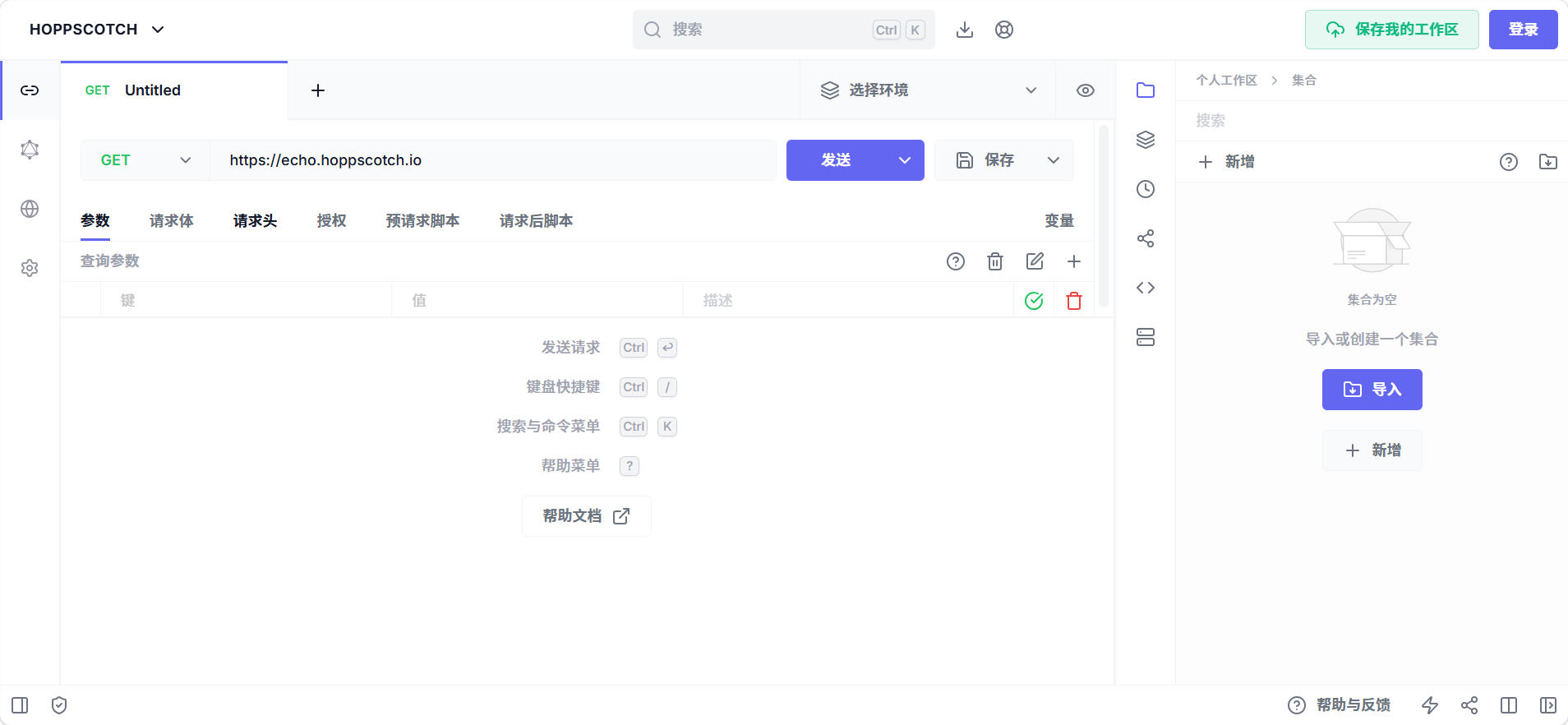1568x725 pixels.
Task: Delete the empty parameter row
Action: point(1074,301)
